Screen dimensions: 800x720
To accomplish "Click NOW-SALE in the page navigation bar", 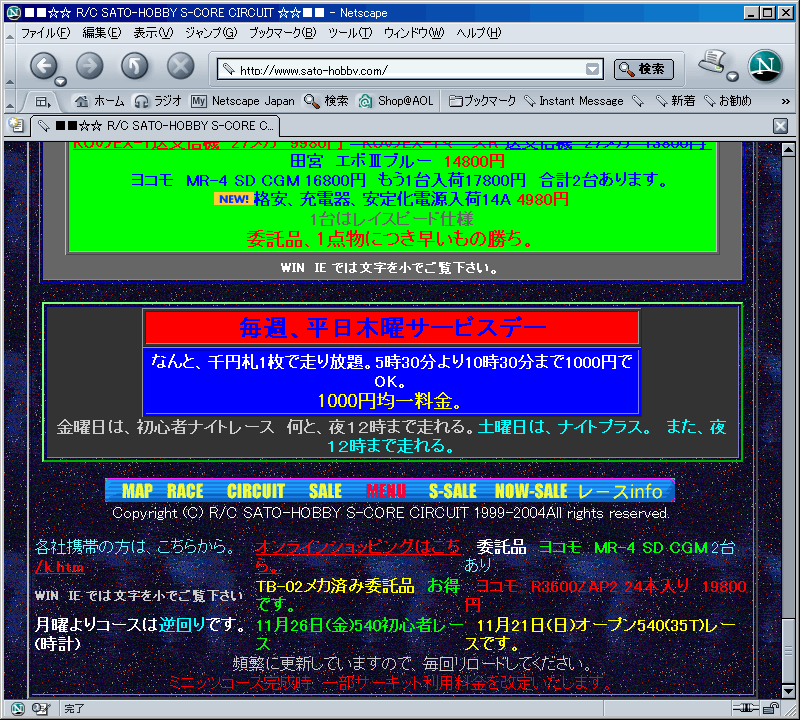I will pos(531,491).
